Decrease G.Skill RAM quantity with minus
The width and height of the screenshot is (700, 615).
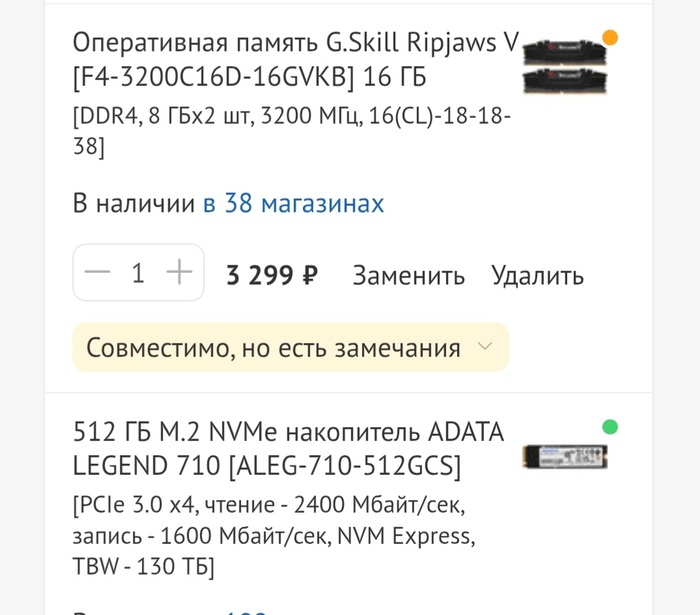[x=97, y=273]
